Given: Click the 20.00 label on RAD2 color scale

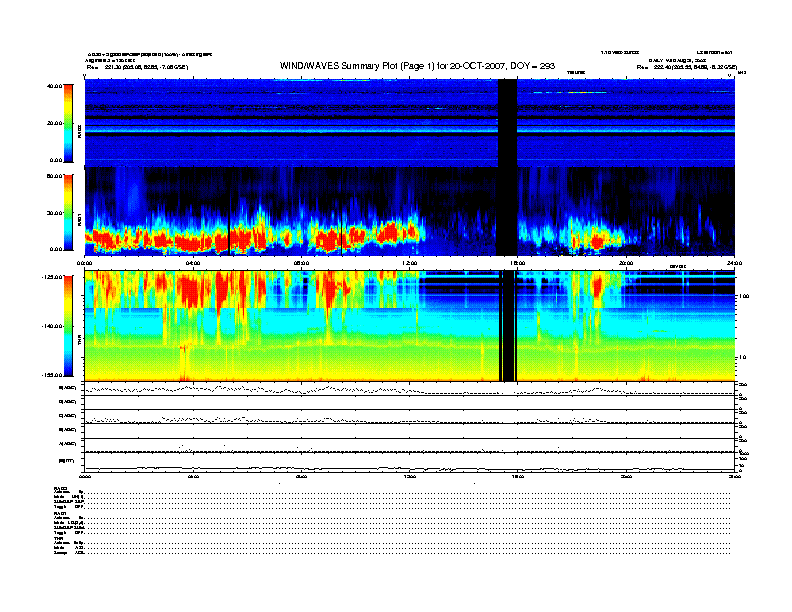Looking at the screenshot, I should point(54,123).
